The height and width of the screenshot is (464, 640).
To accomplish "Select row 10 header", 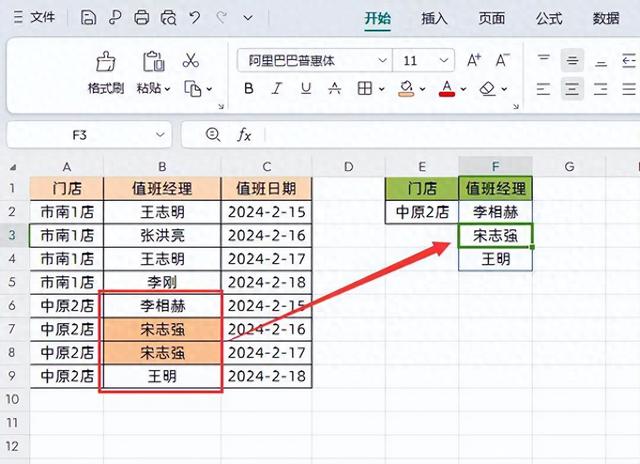I will tap(12, 399).
